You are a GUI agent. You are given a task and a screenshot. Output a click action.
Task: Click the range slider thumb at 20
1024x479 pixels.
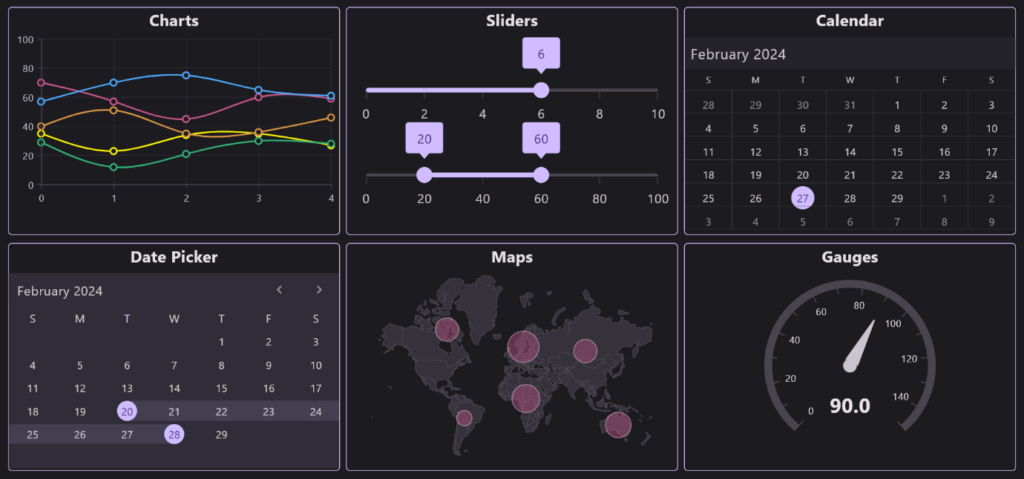[x=424, y=175]
